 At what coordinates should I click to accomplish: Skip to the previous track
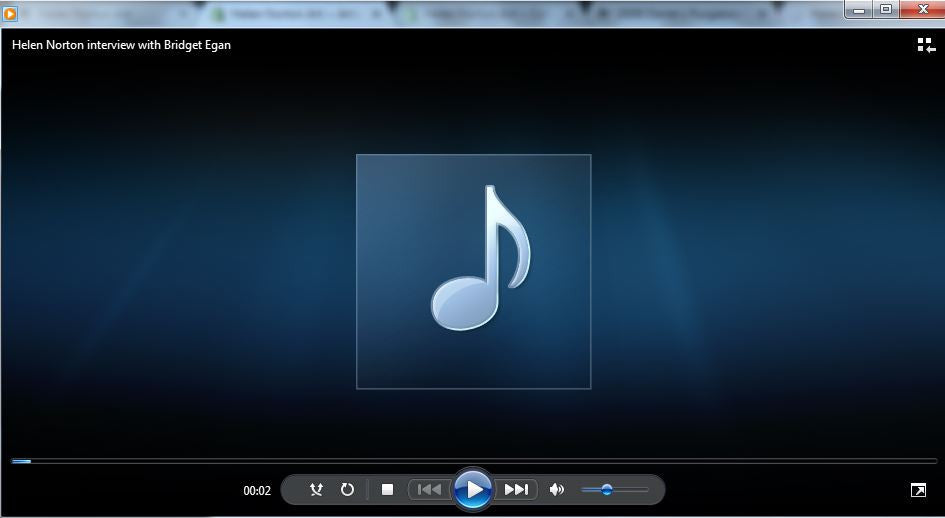tap(429, 490)
